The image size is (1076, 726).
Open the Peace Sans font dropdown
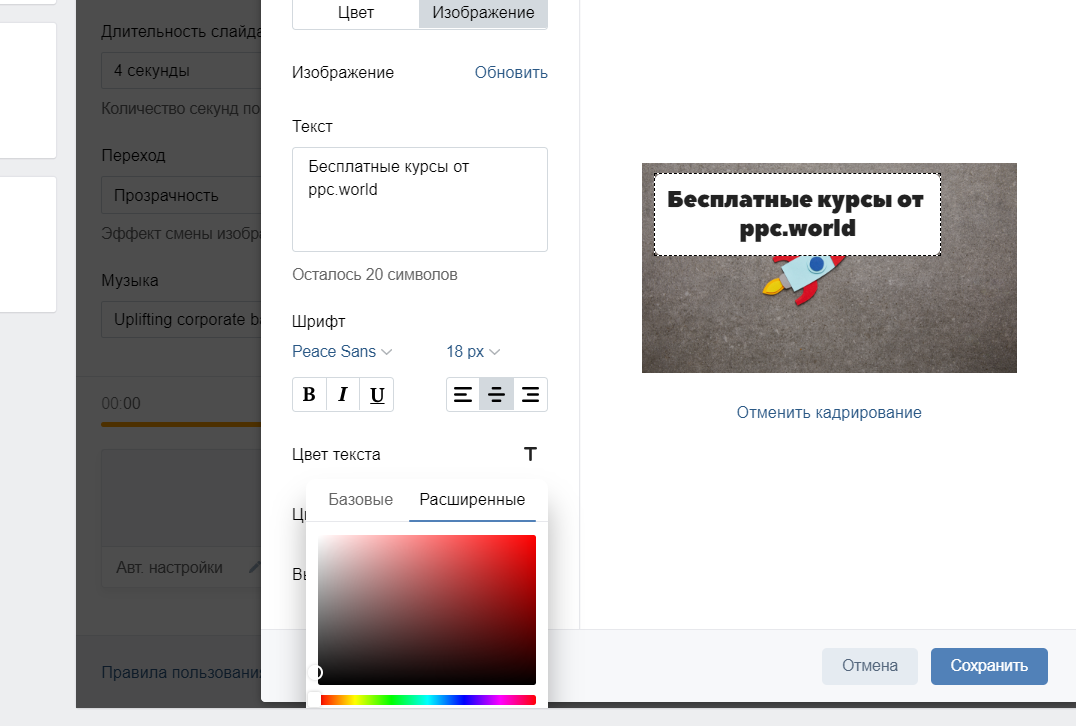click(340, 351)
